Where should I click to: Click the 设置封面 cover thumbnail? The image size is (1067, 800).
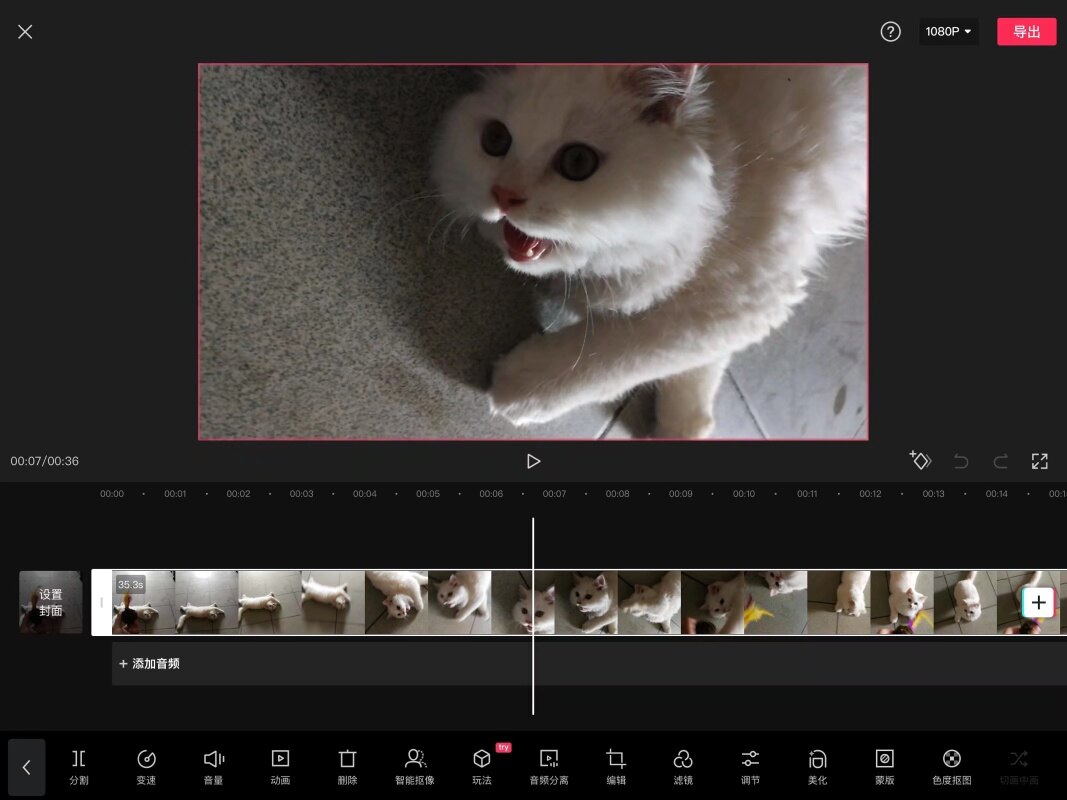coord(51,602)
